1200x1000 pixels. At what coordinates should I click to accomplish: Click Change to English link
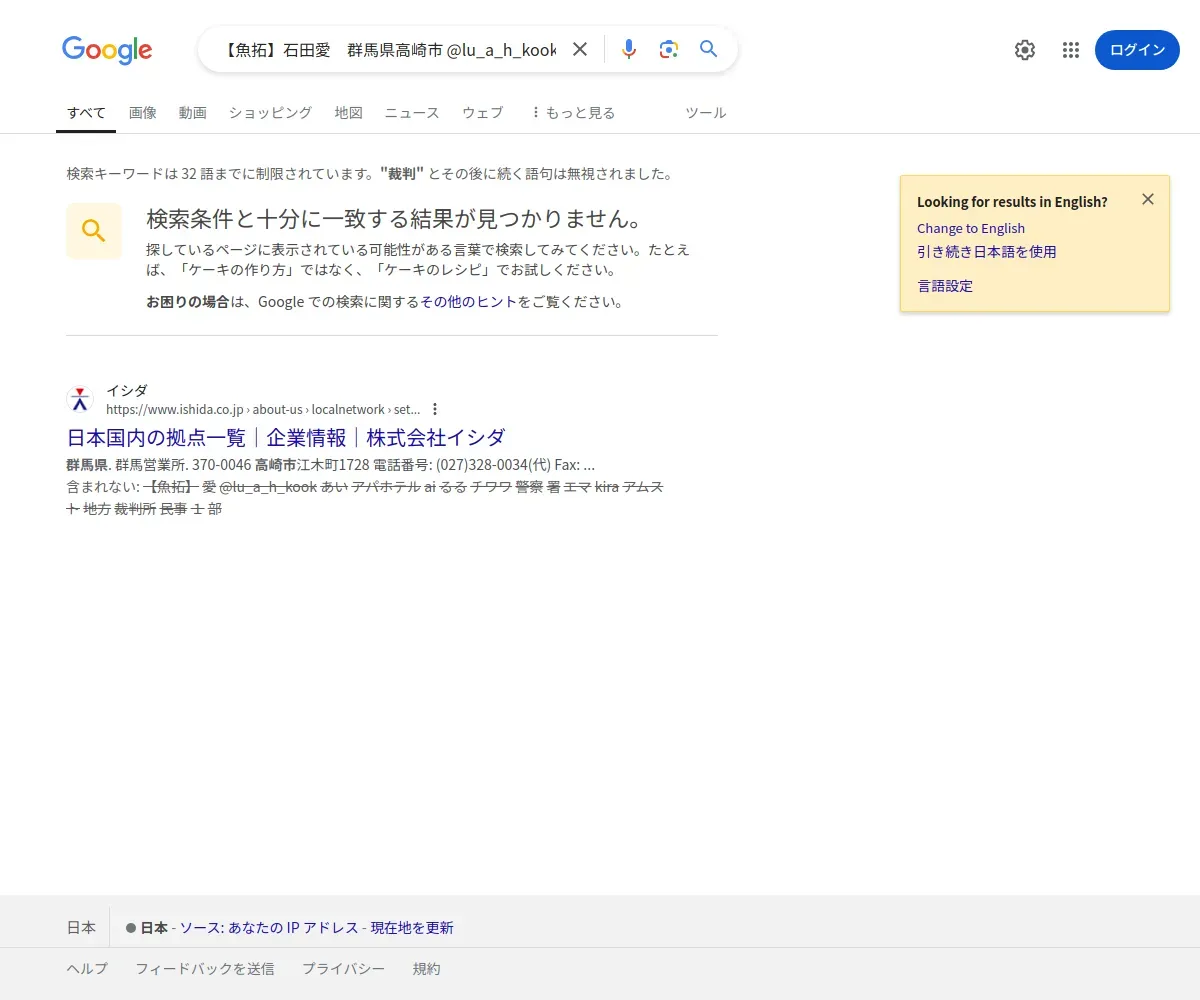(x=971, y=228)
